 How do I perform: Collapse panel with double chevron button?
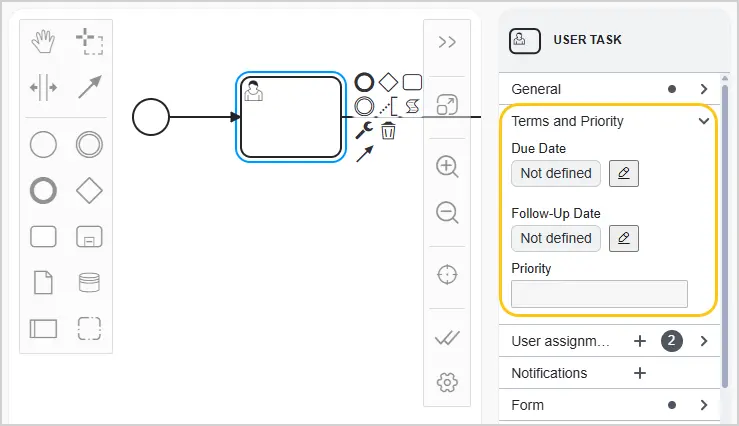pos(447,42)
